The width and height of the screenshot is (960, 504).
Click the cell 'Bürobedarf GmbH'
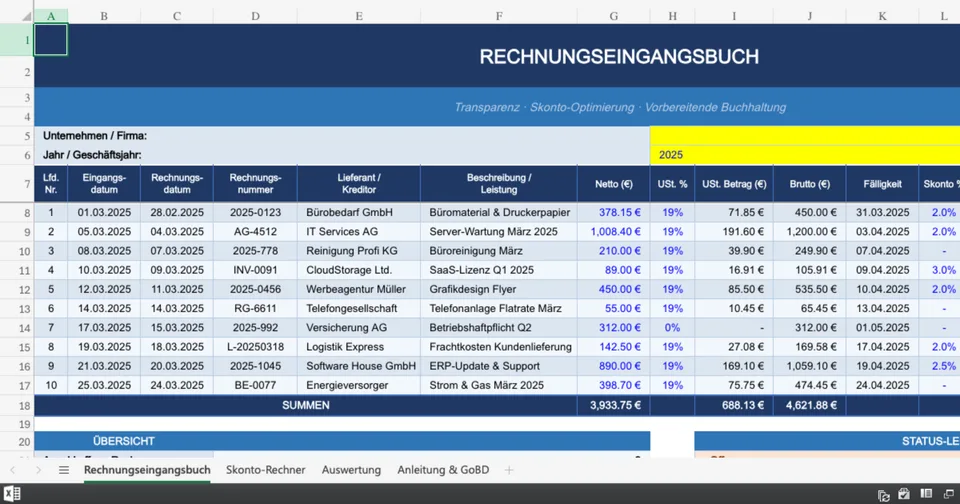[x=359, y=213]
